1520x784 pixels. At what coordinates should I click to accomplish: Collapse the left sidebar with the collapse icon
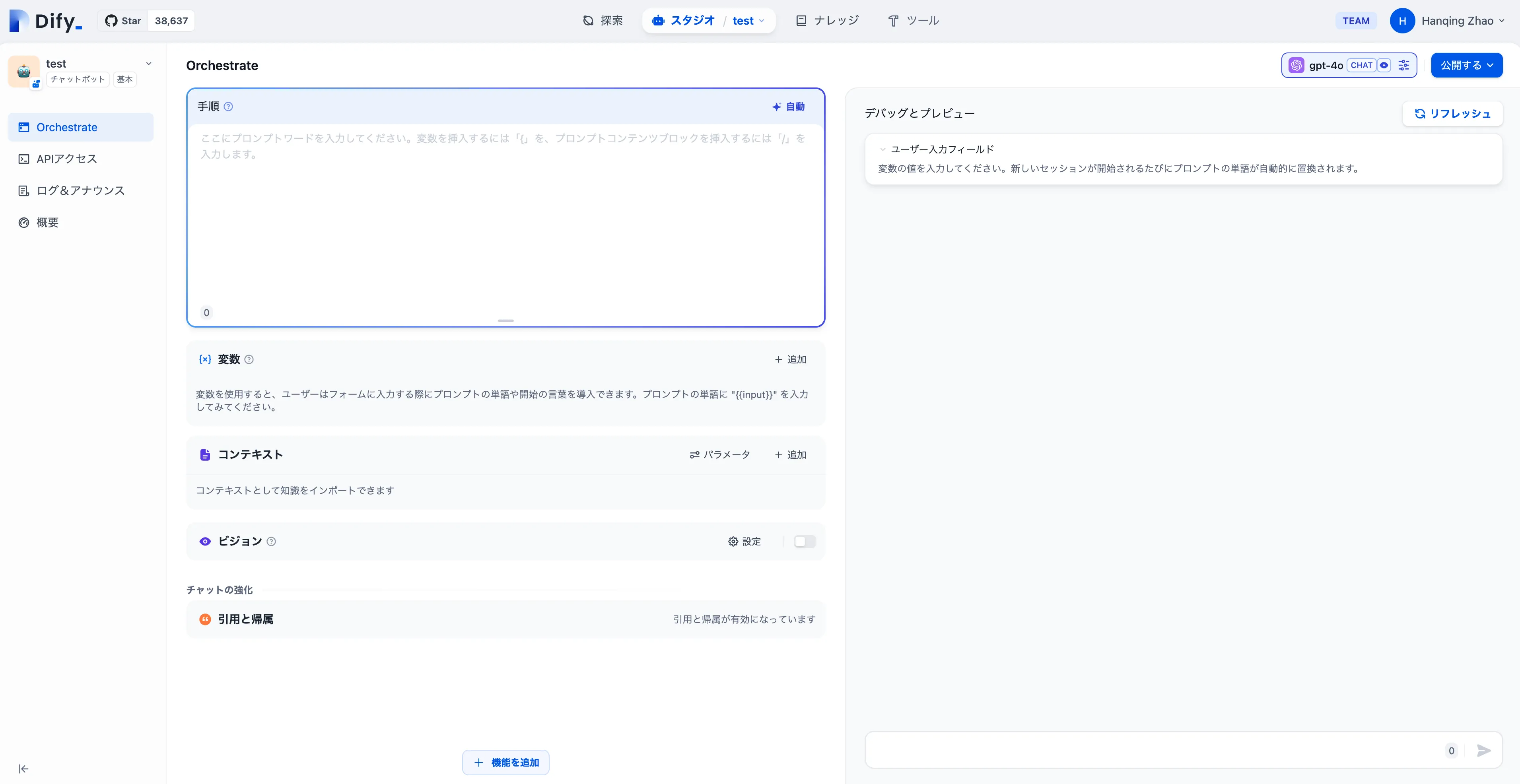click(x=23, y=768)
